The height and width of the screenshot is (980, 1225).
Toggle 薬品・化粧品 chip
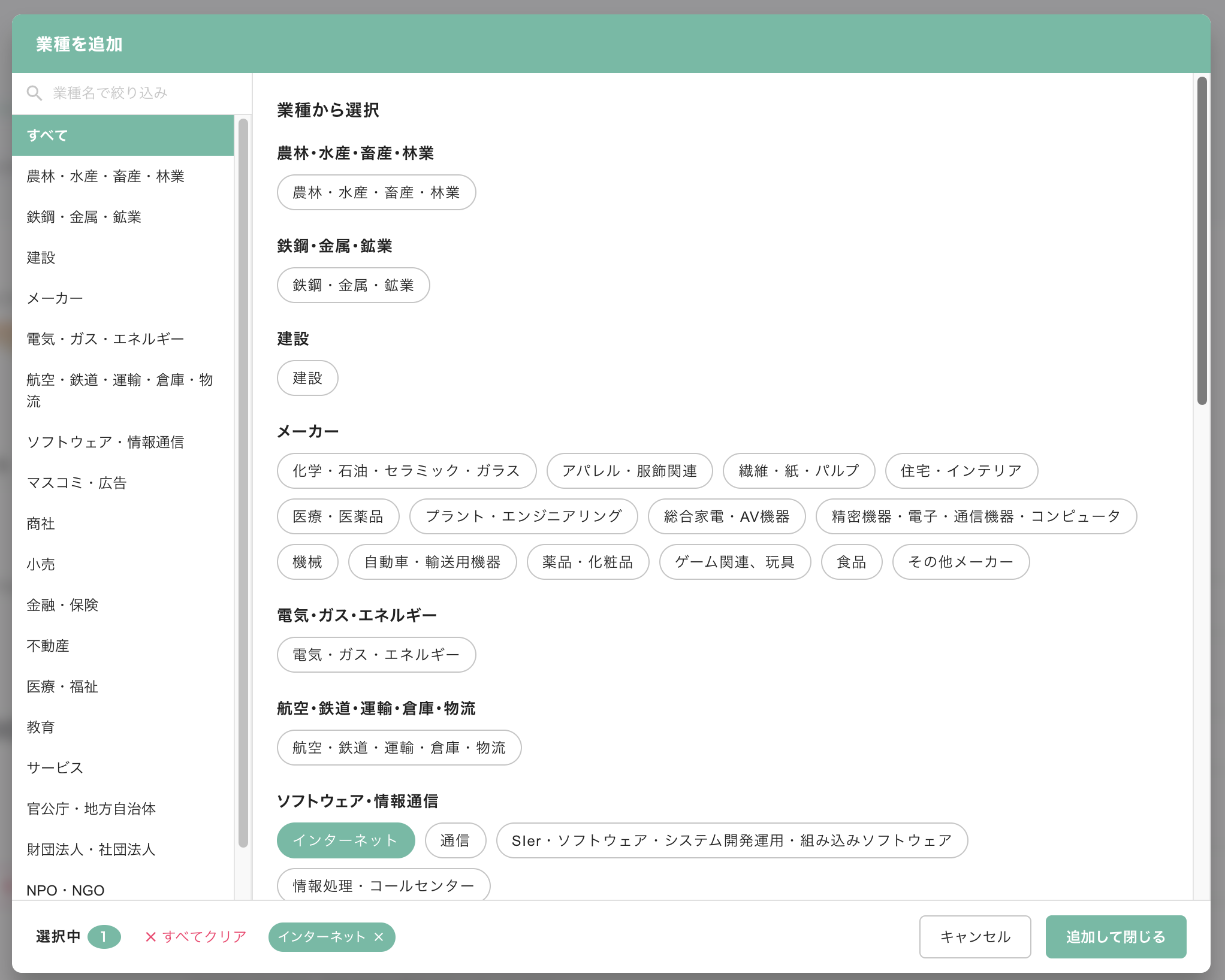[x=587, y=562]
